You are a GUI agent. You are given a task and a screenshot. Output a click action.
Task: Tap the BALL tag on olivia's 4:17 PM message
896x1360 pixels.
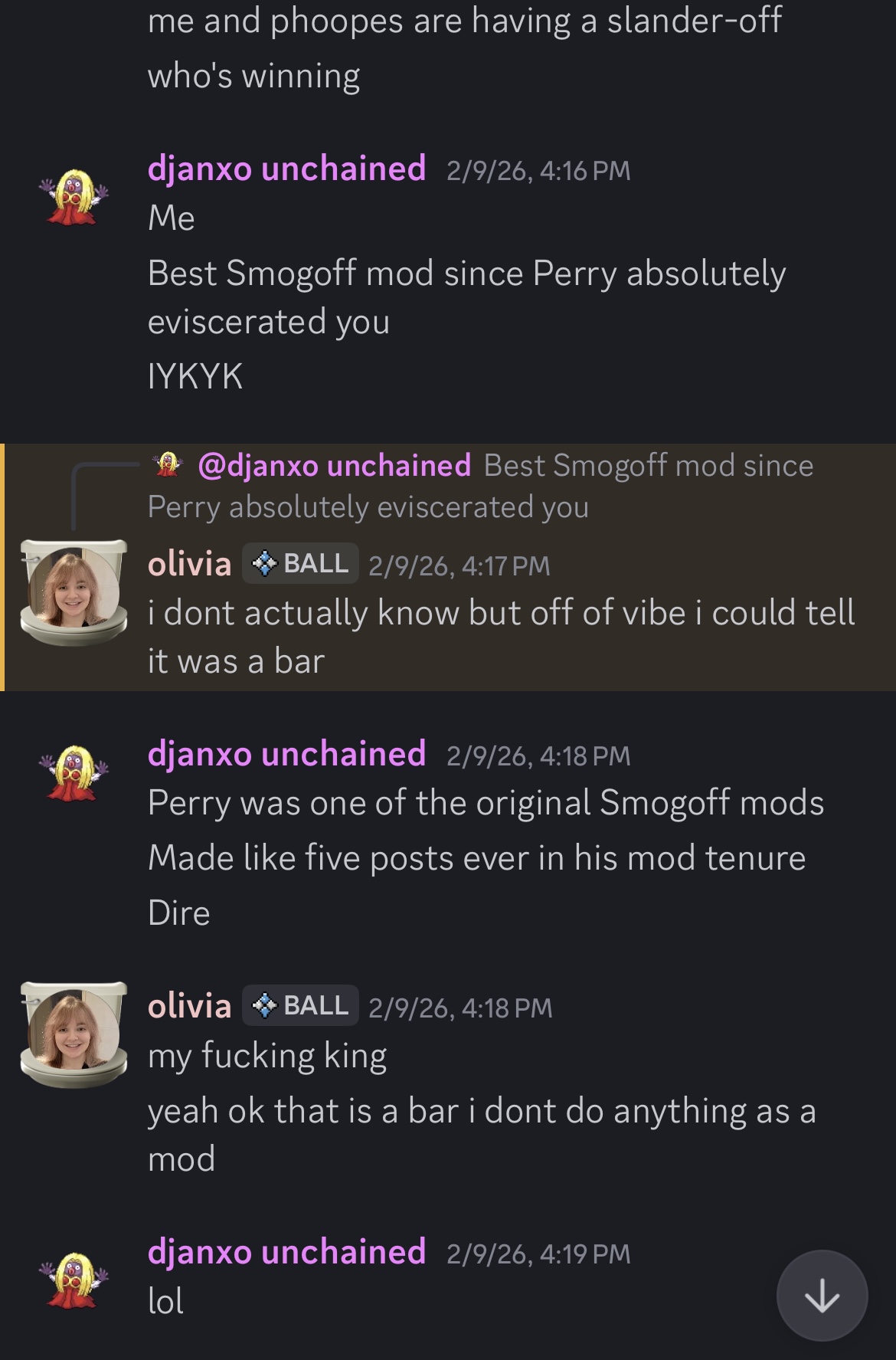click(300, 564)
